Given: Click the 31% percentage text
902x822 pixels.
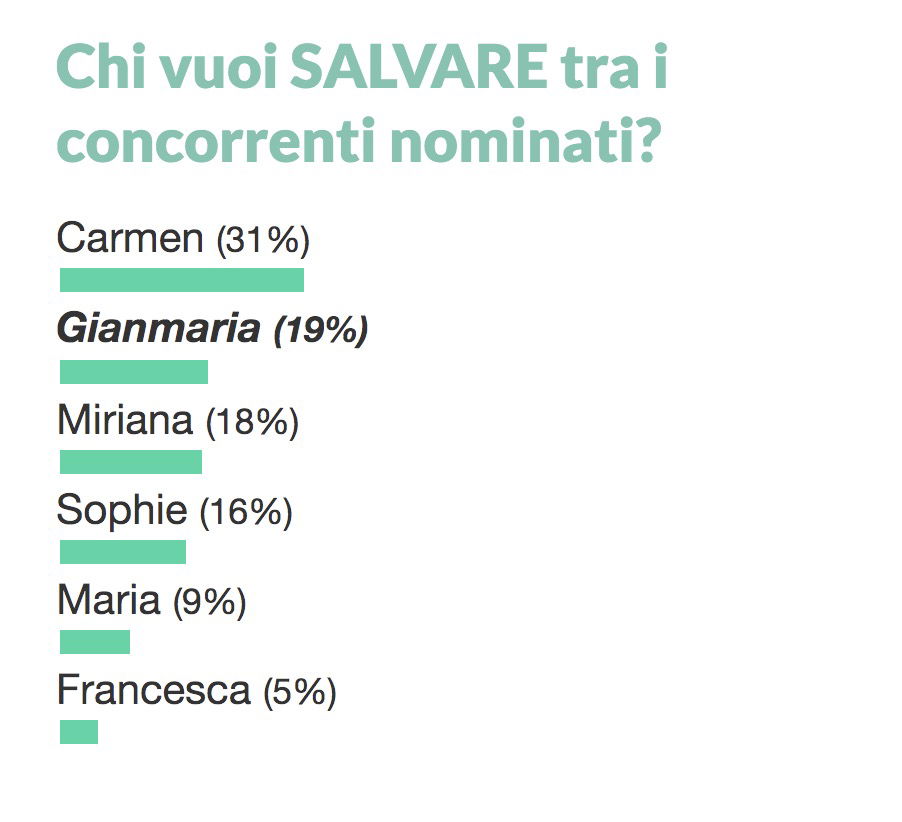Looking at the screenshot, I should tap(263, 239).
